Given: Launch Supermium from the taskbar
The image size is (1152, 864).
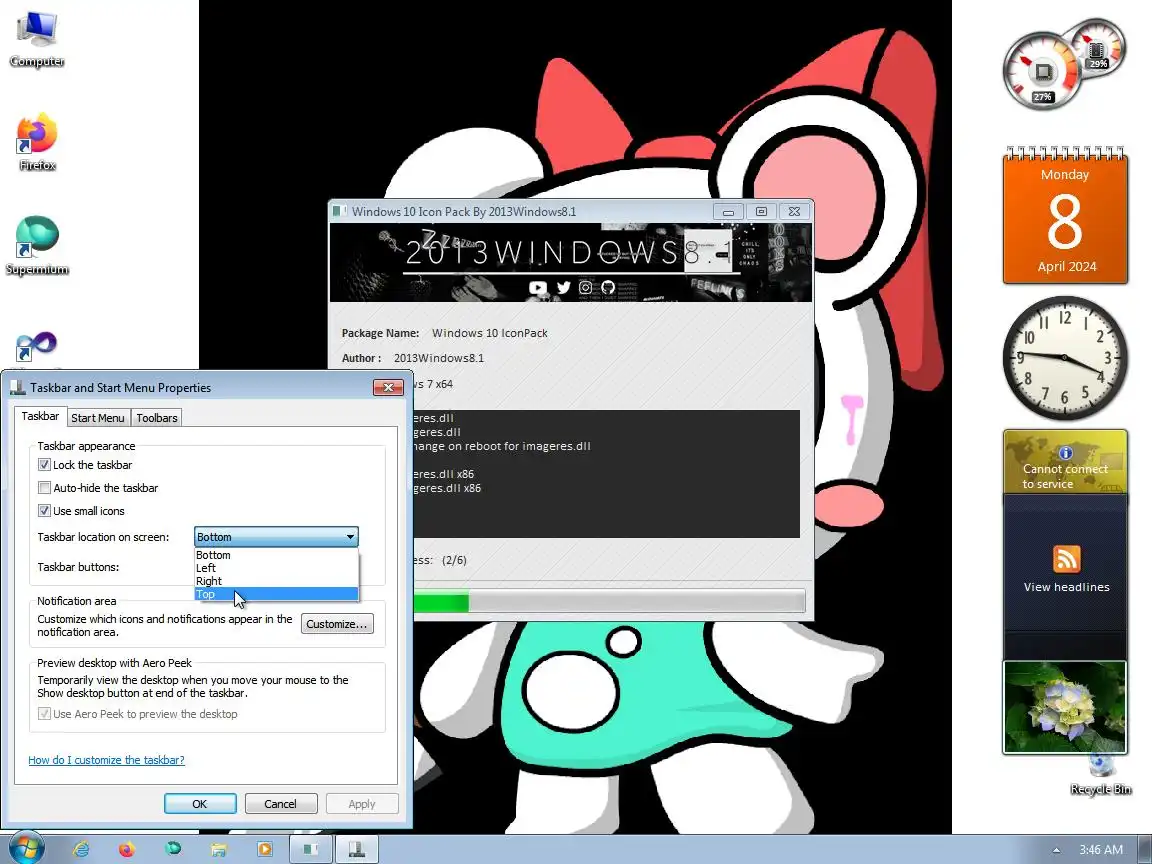Looking at the screenshot, I should [x=173, y=849].
